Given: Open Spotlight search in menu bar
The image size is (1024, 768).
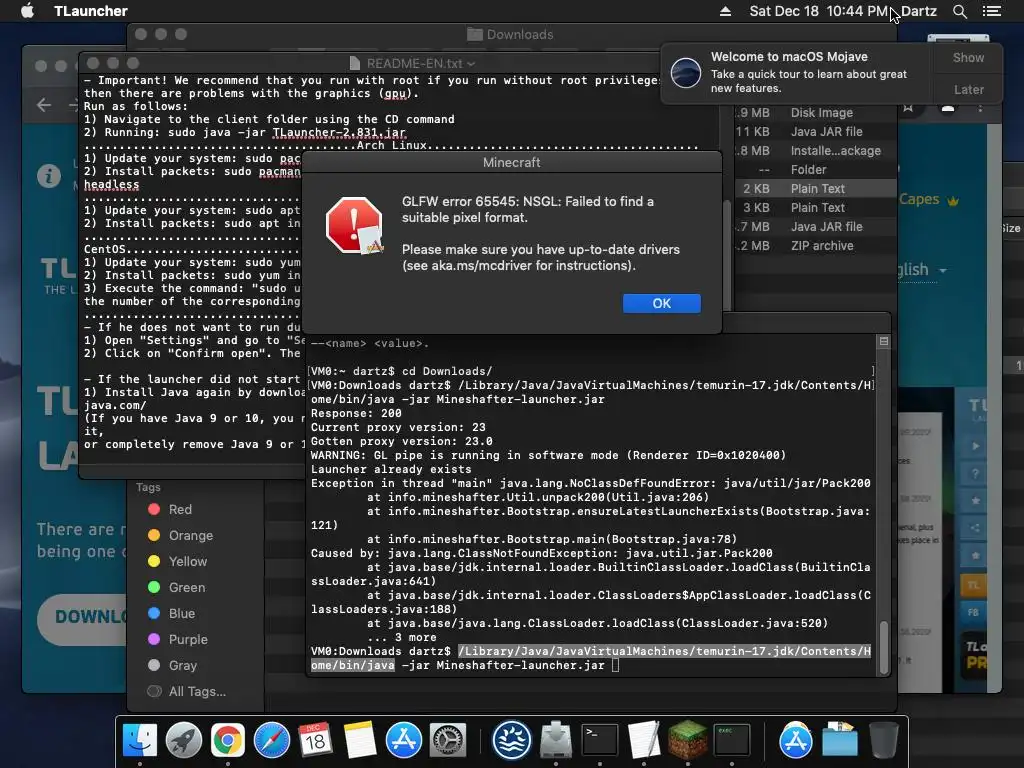Looking at the screenshot, I should (959, 11).
